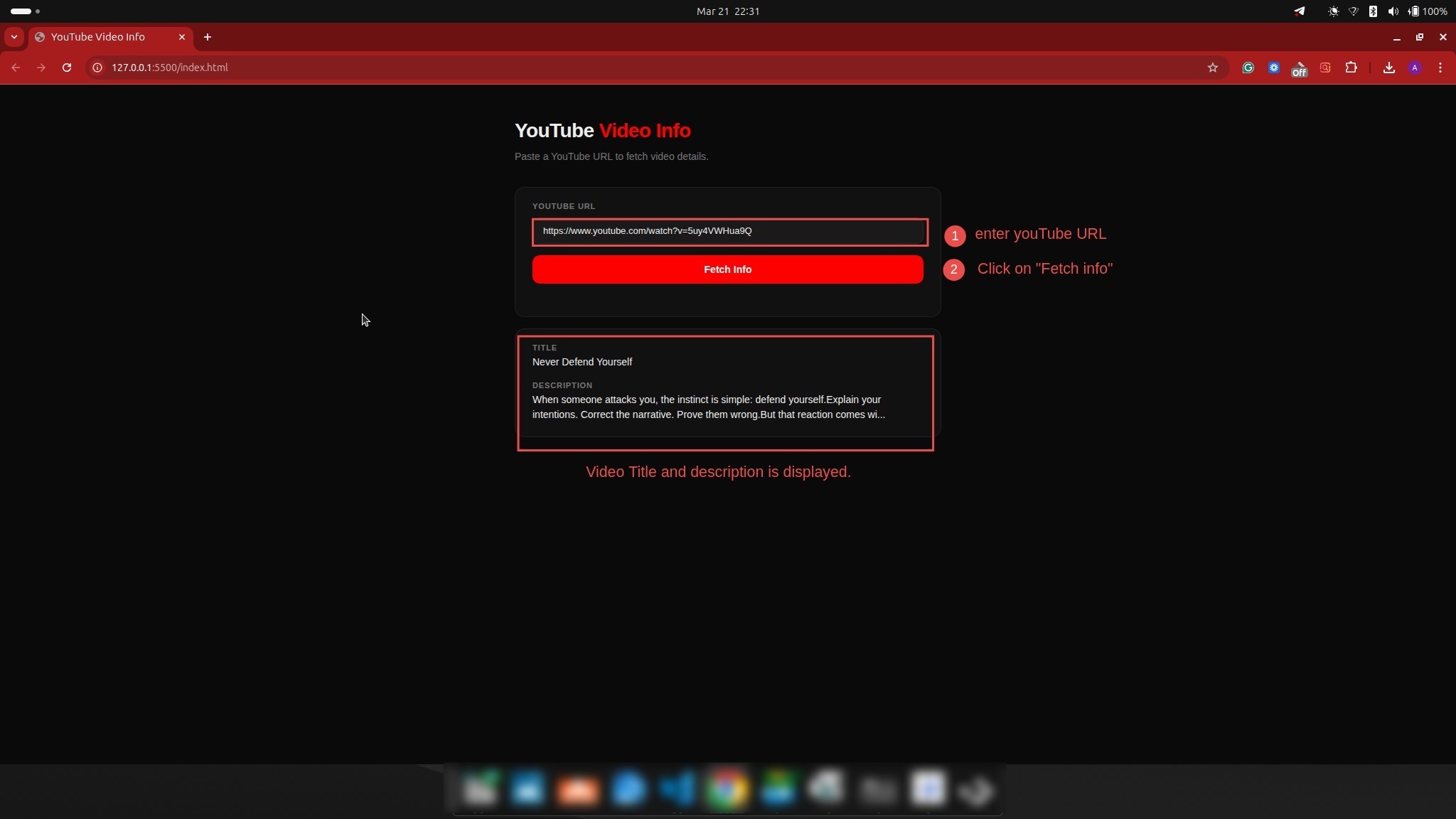Screen dimensions: 1456x819
Task: Open the Extensions puzzle menu
Action: [x=1351, y=68]
